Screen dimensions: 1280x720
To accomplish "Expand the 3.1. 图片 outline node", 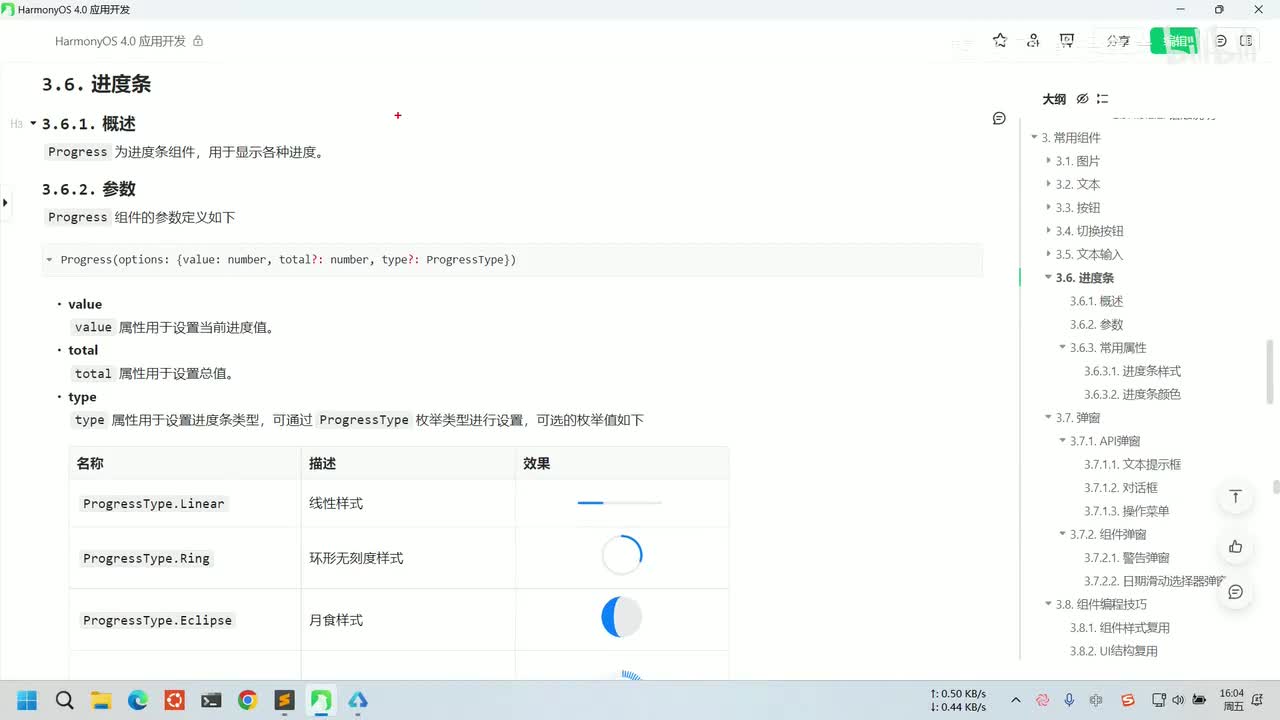I will [x=1049, y=161].
